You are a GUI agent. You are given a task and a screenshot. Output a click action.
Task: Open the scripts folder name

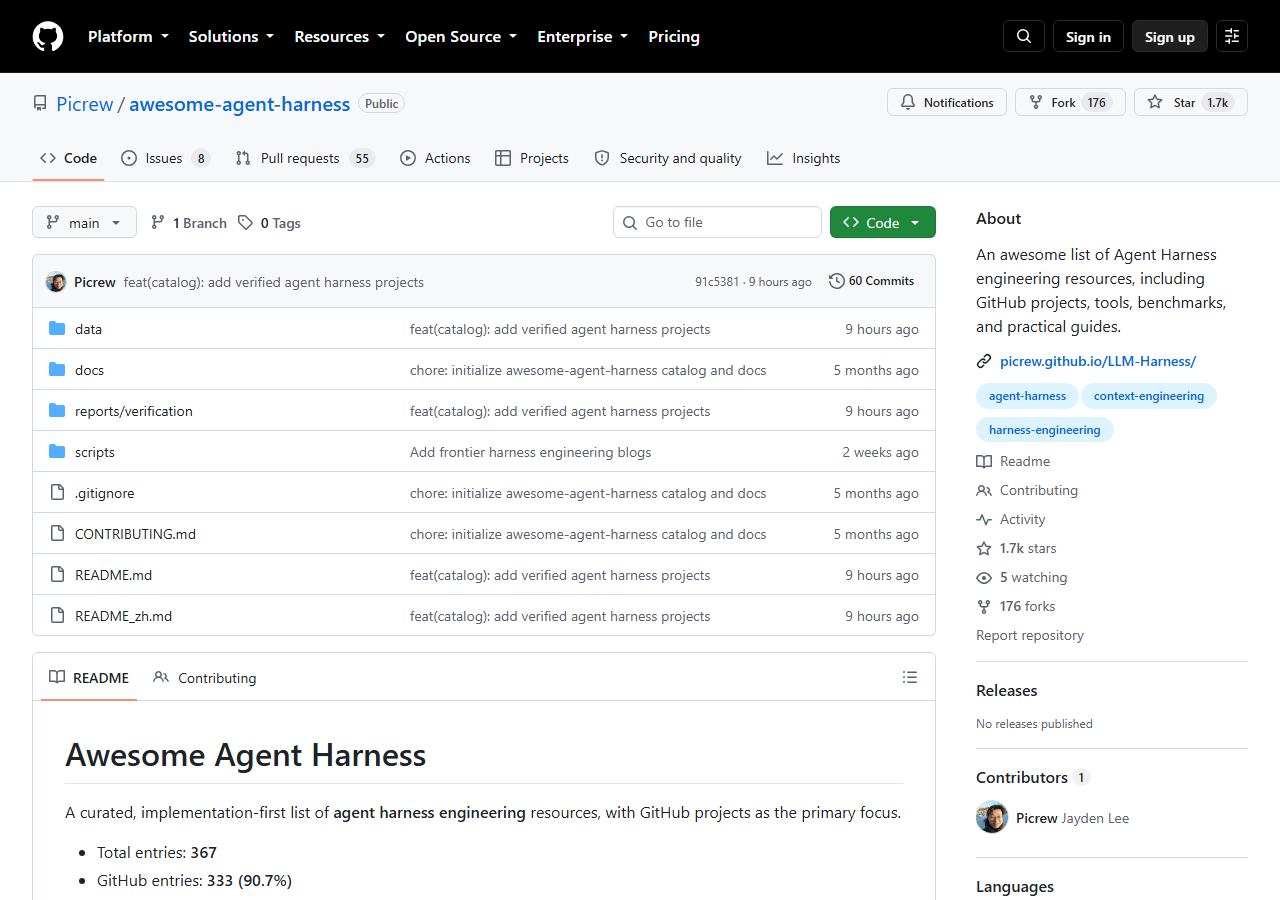[x=95, y=452]
